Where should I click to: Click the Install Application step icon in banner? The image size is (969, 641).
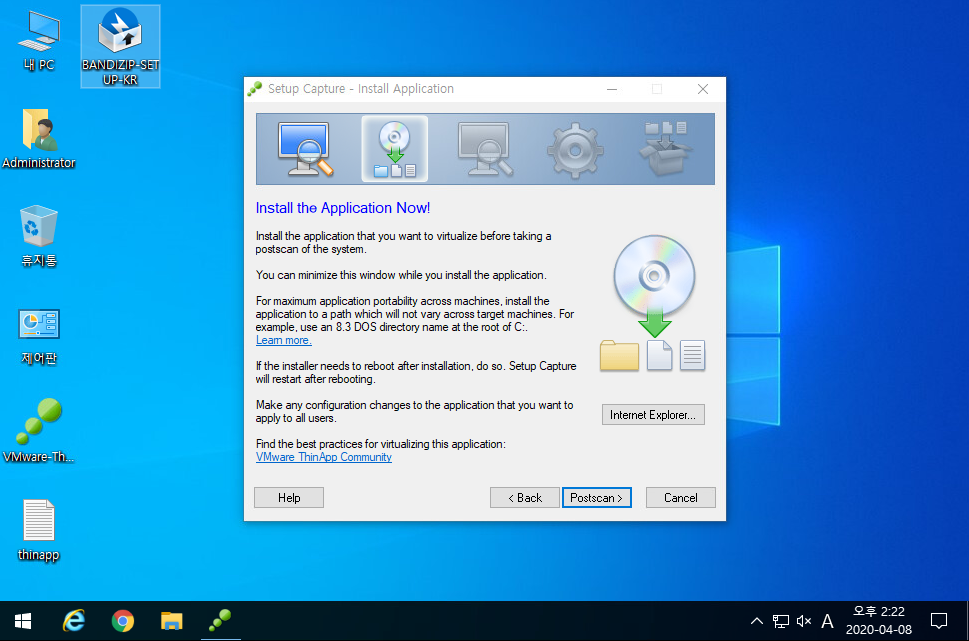point(394,149)
